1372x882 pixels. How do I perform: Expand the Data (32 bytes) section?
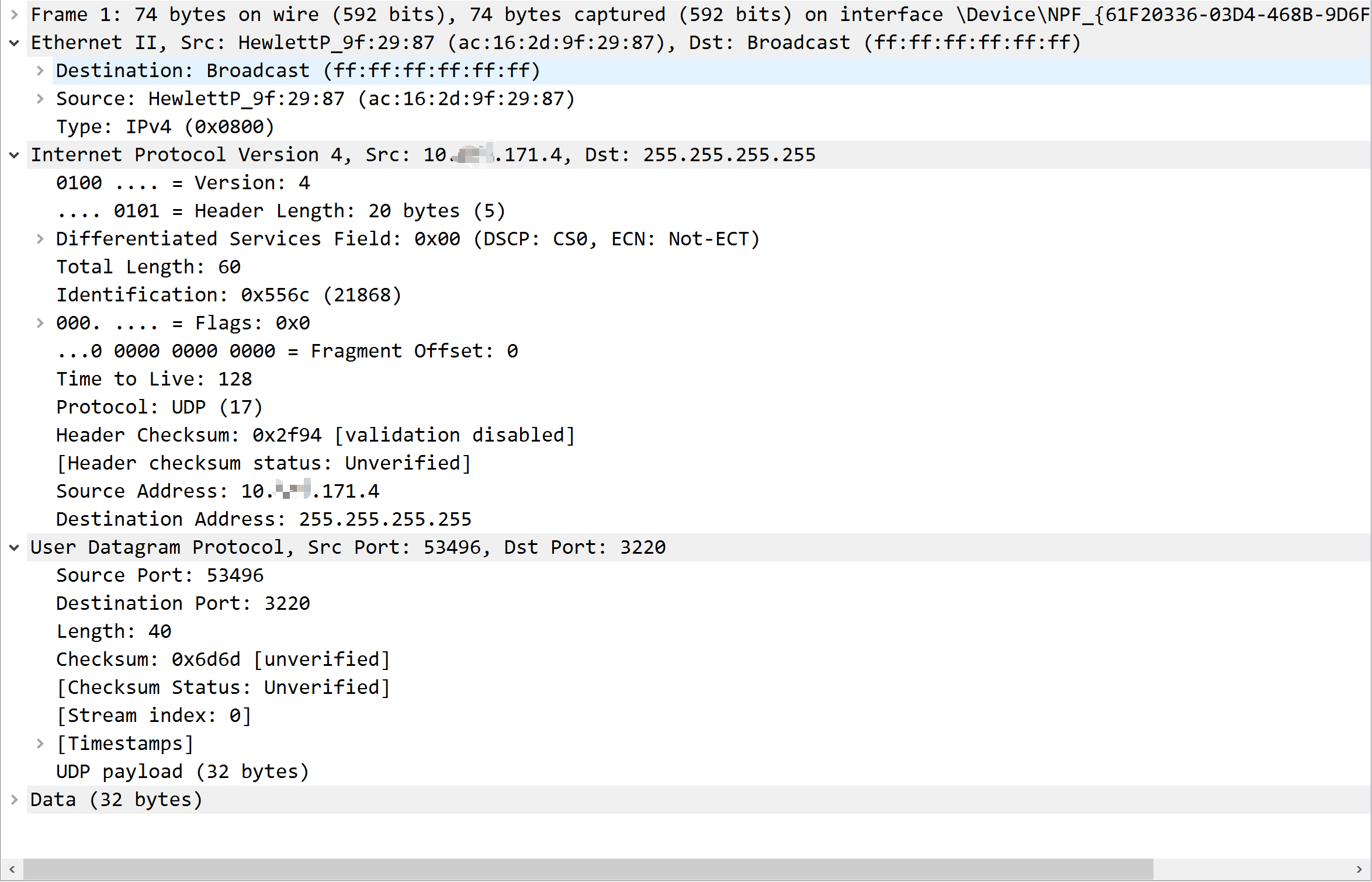[15, 800]
